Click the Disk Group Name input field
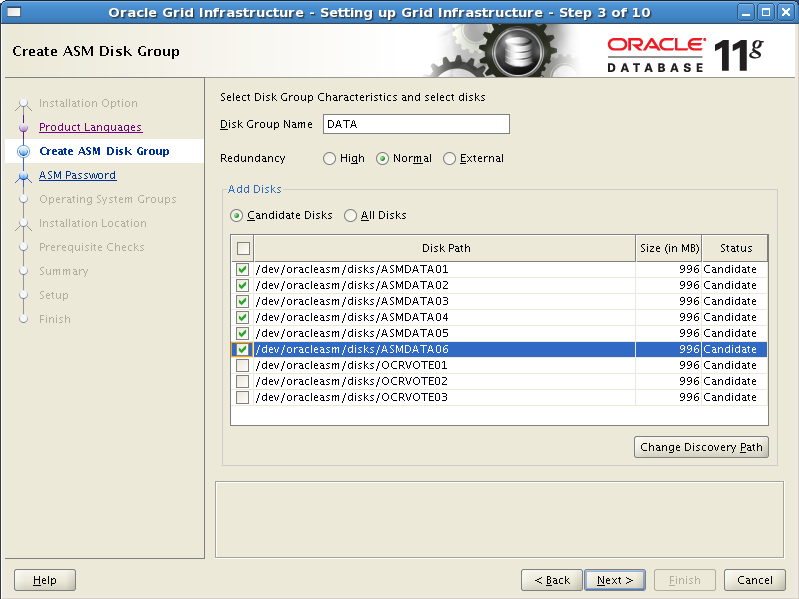This screenshot has width=799, height=599. (x=416, y=124)
